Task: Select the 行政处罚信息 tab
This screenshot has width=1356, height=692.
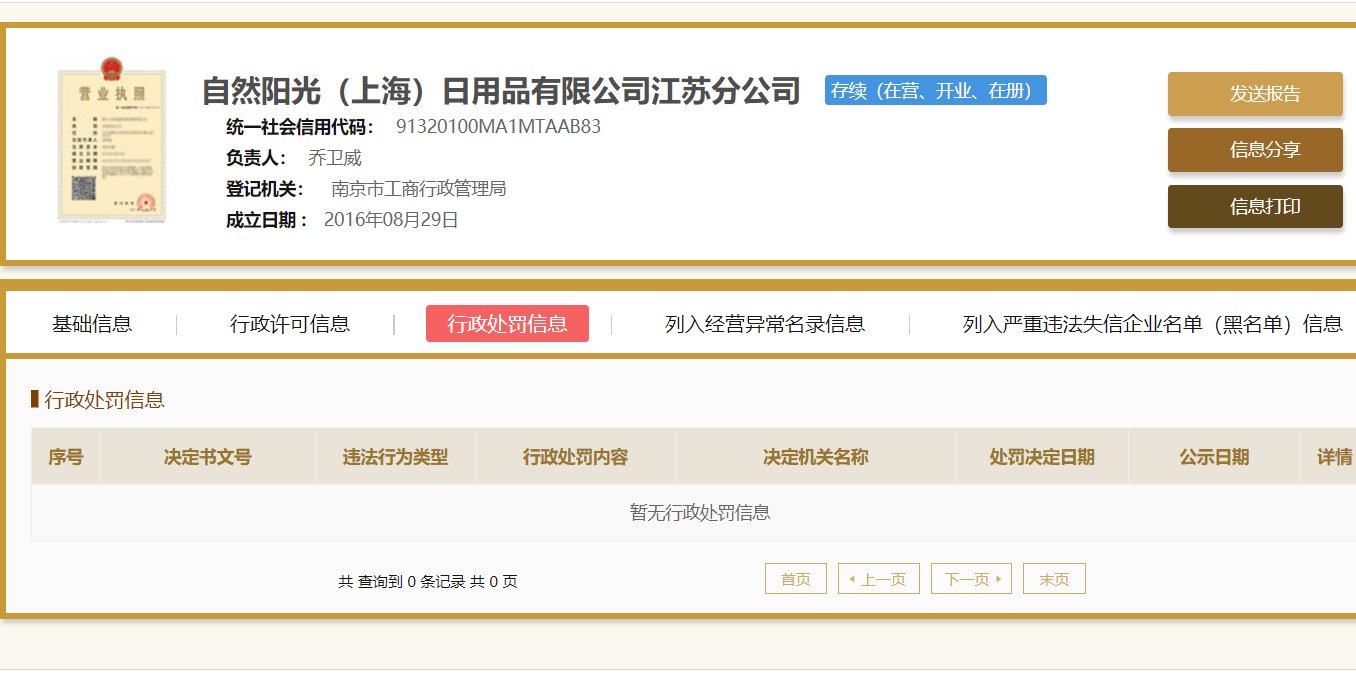Action: pos(507,323)
